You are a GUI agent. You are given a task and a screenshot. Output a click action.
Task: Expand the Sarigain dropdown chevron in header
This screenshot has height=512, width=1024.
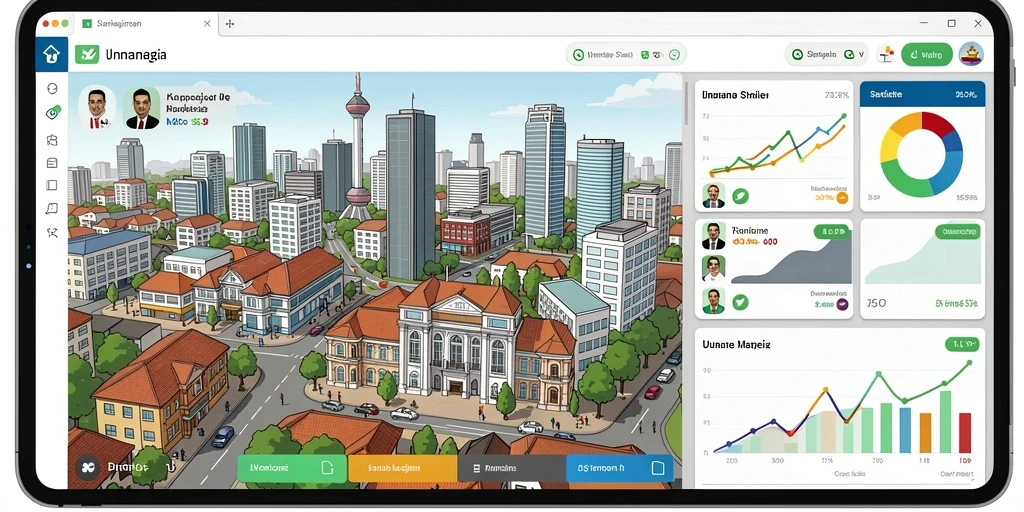pyautogui.click(x=861, y=55)
